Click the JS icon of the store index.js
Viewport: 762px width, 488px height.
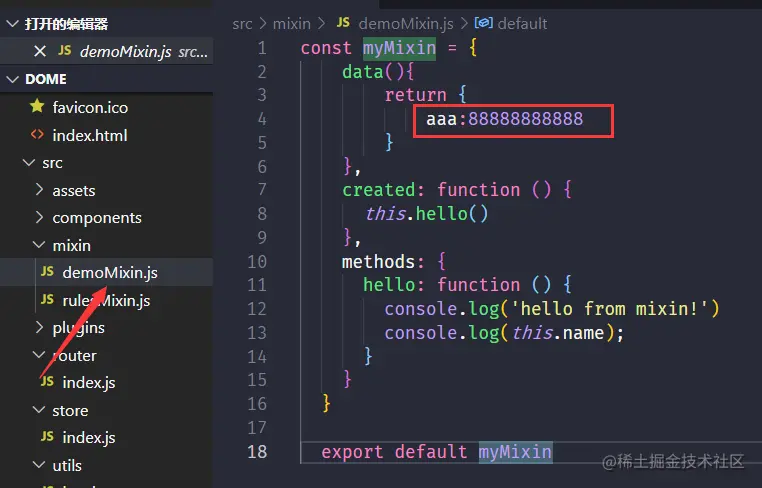(x=47, y=436)
